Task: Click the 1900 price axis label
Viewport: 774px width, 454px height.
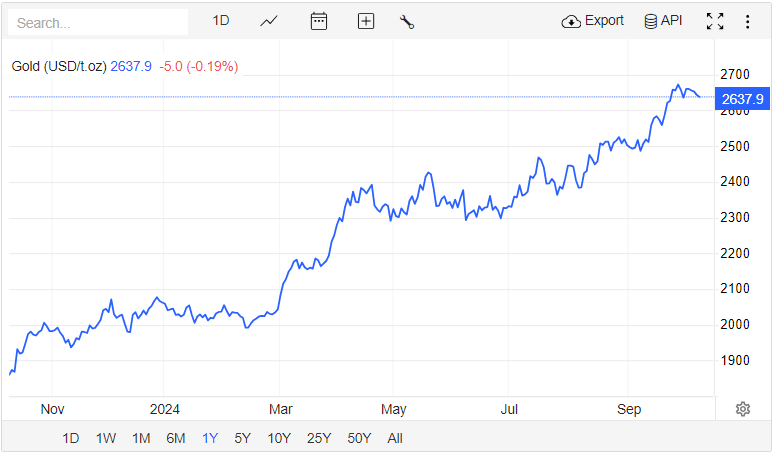Action: pyautogui.click(x=735, y=361)
